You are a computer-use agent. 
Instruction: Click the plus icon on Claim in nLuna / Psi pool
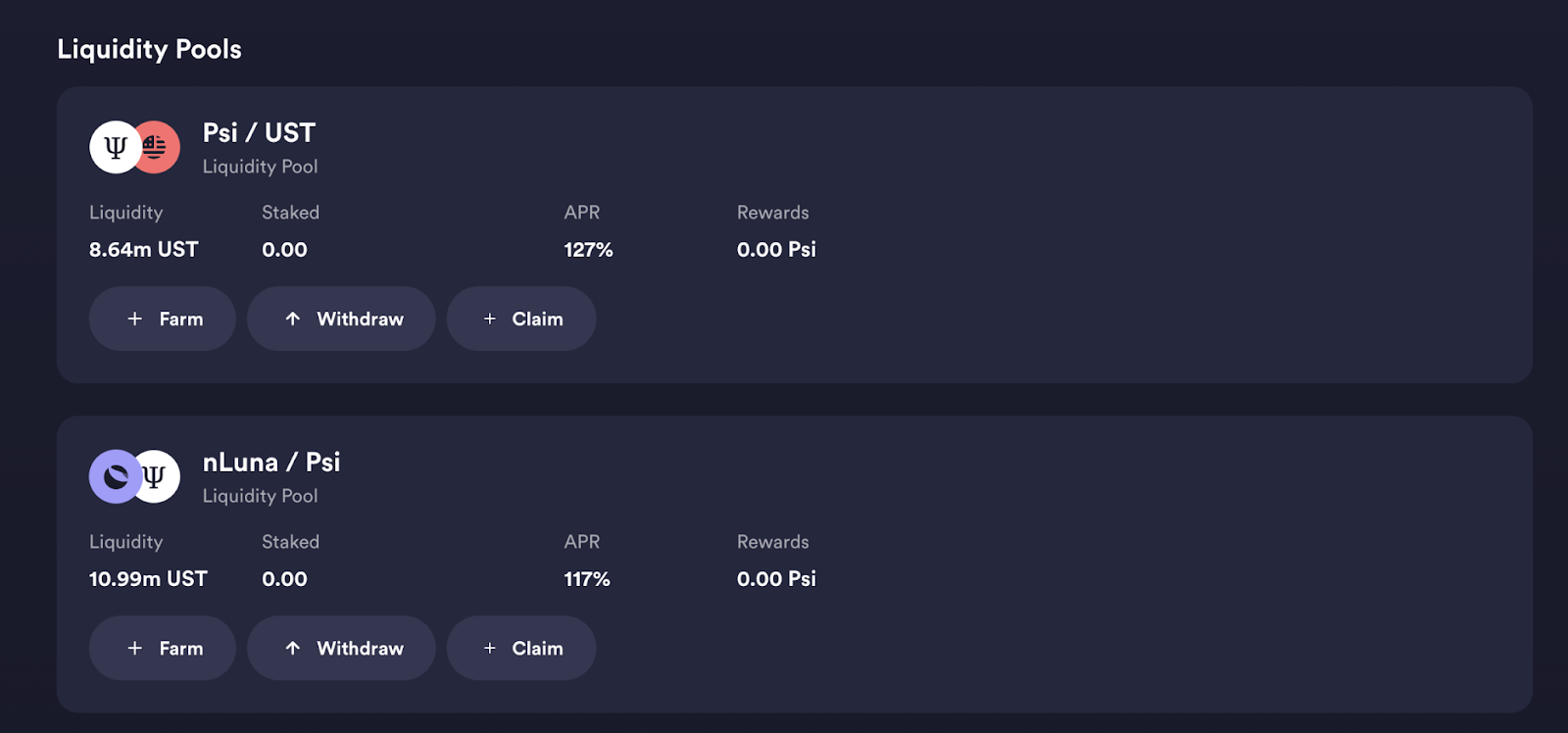click(x=490, y=648)
